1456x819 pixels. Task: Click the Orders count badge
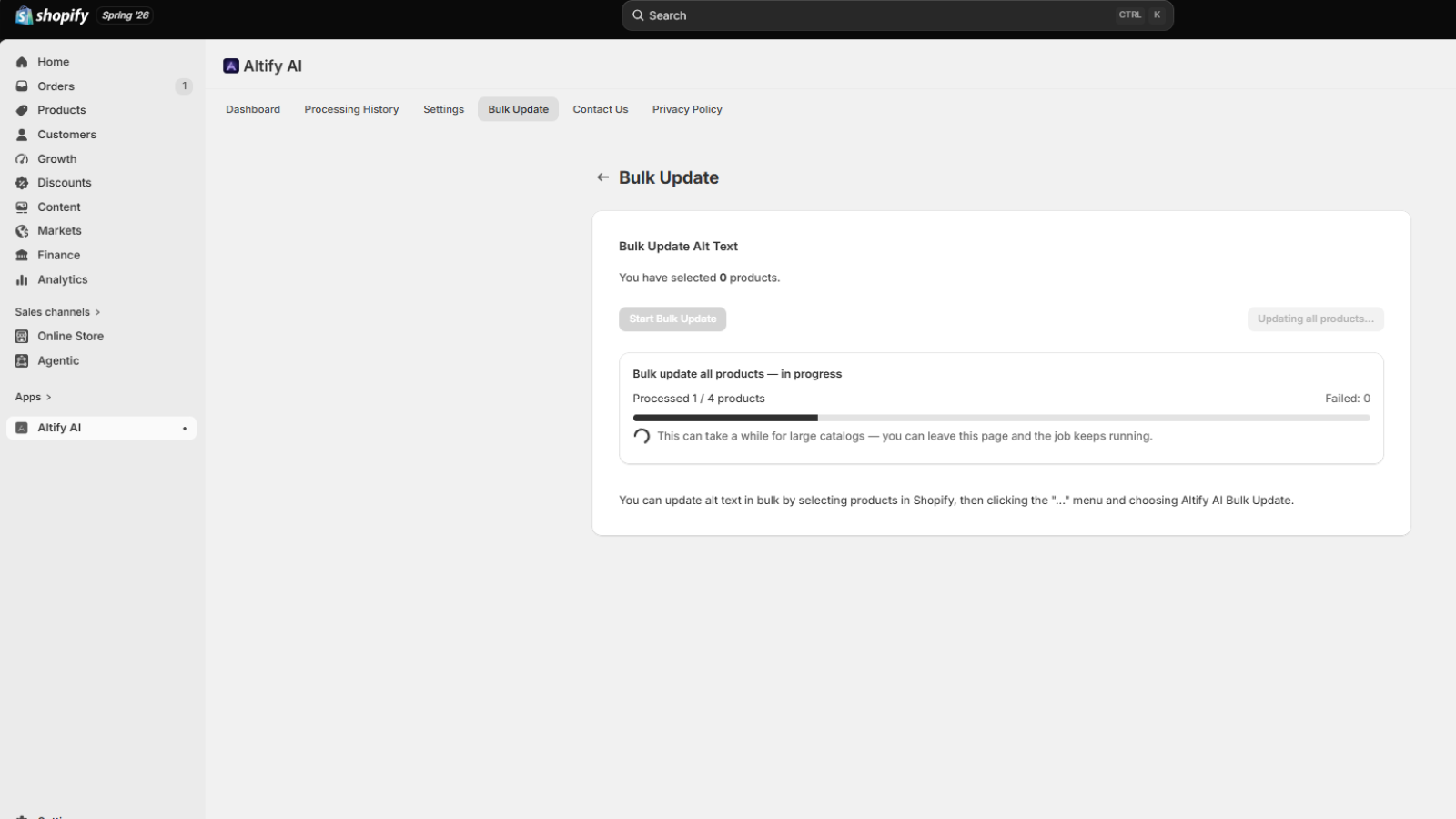point(184,86)
